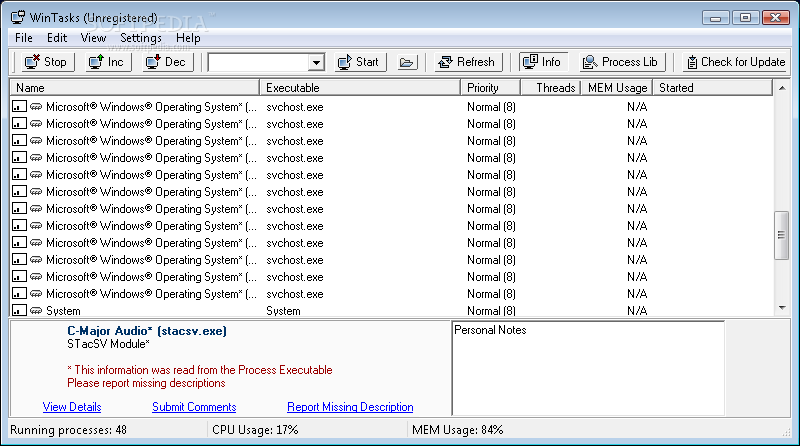The height and width of the screenshot is (446, 800).
Task: Click the Stop process toolbar button
Action: coord(47,62)
